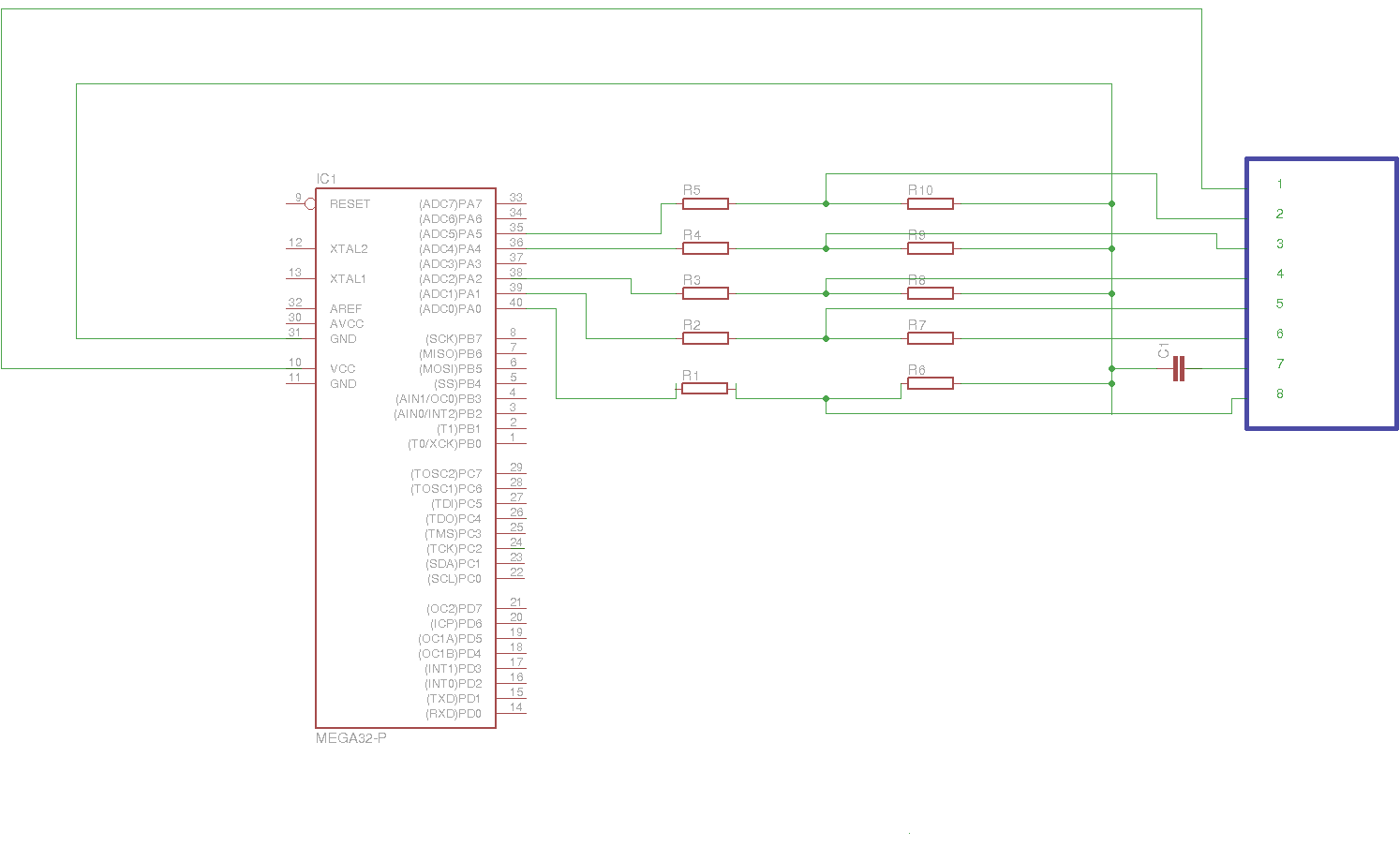Select the (T0/XCK)PB0 pin label

pos(444,444)
